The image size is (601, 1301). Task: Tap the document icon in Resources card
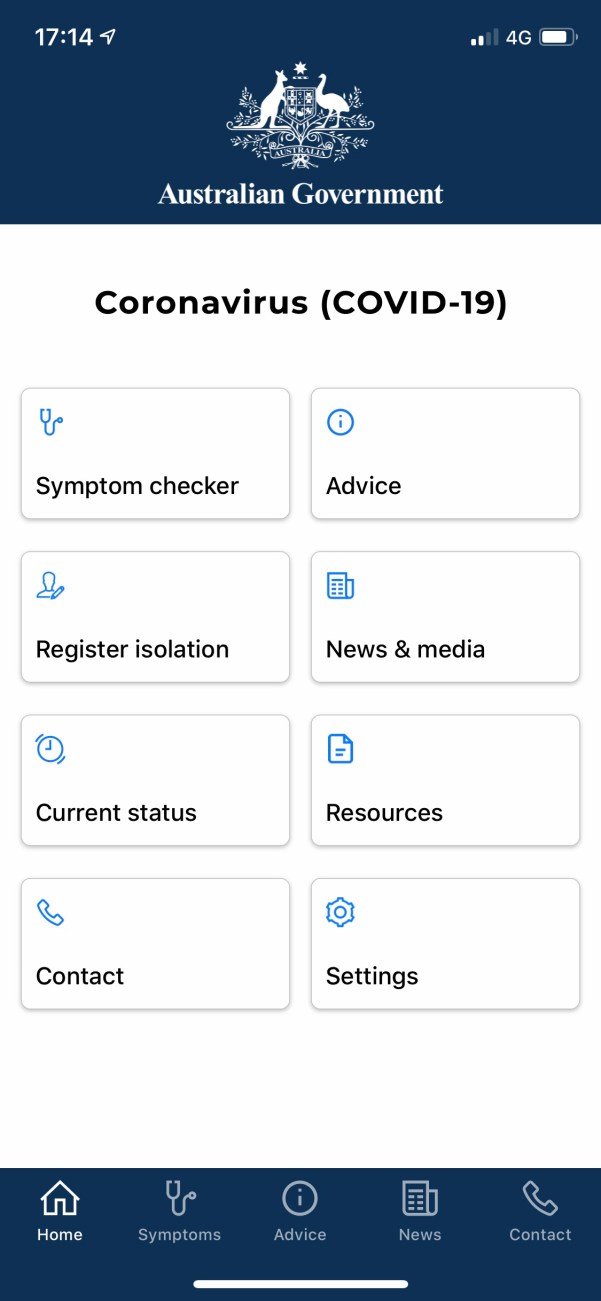click(x=341, y=749)
